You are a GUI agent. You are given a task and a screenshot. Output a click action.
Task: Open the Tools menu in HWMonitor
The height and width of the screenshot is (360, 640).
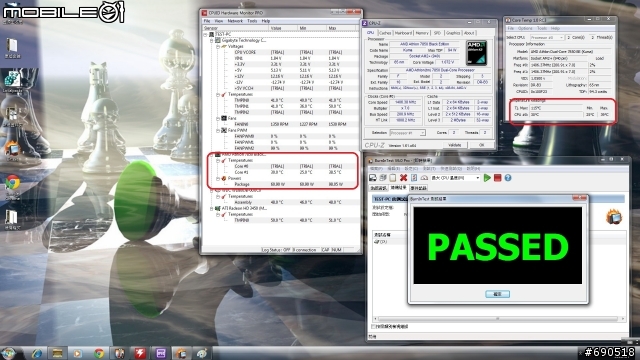coord(252,21)
